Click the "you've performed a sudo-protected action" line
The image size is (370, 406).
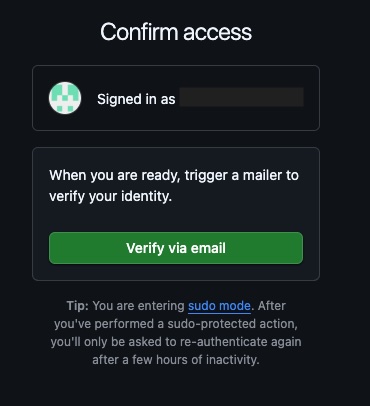click(176, 324)
